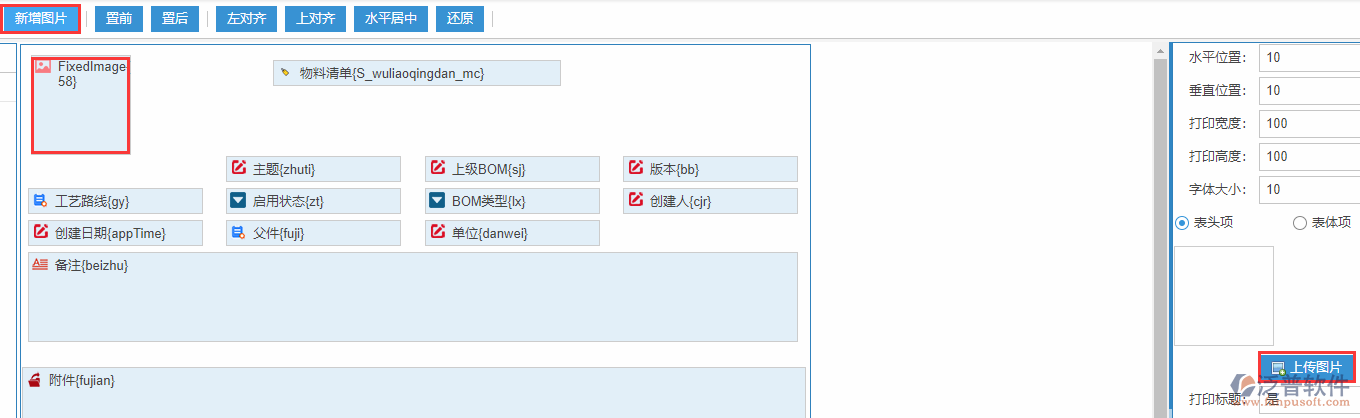The width and height of the screenshot is (1360, 418).
Task: Select the 主题{zhuti} field label
Action: pos(284,169)
